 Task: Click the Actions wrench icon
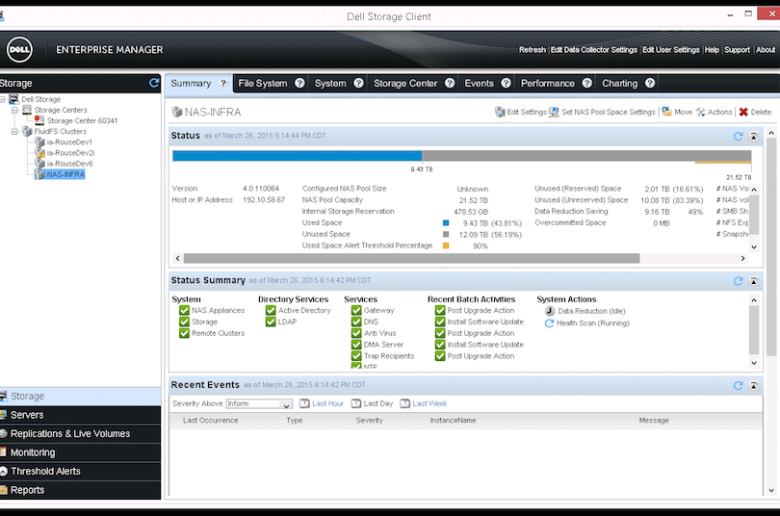(701, 112)
